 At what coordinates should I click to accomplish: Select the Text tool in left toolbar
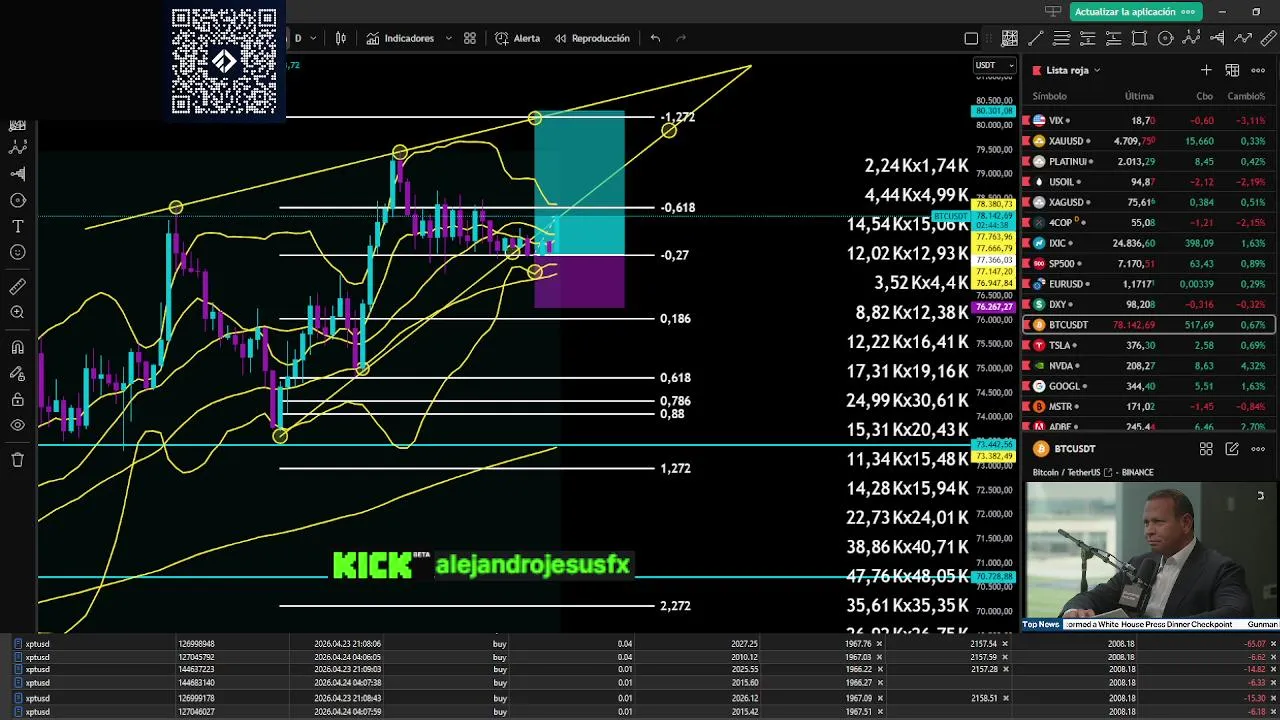point(17,227)
